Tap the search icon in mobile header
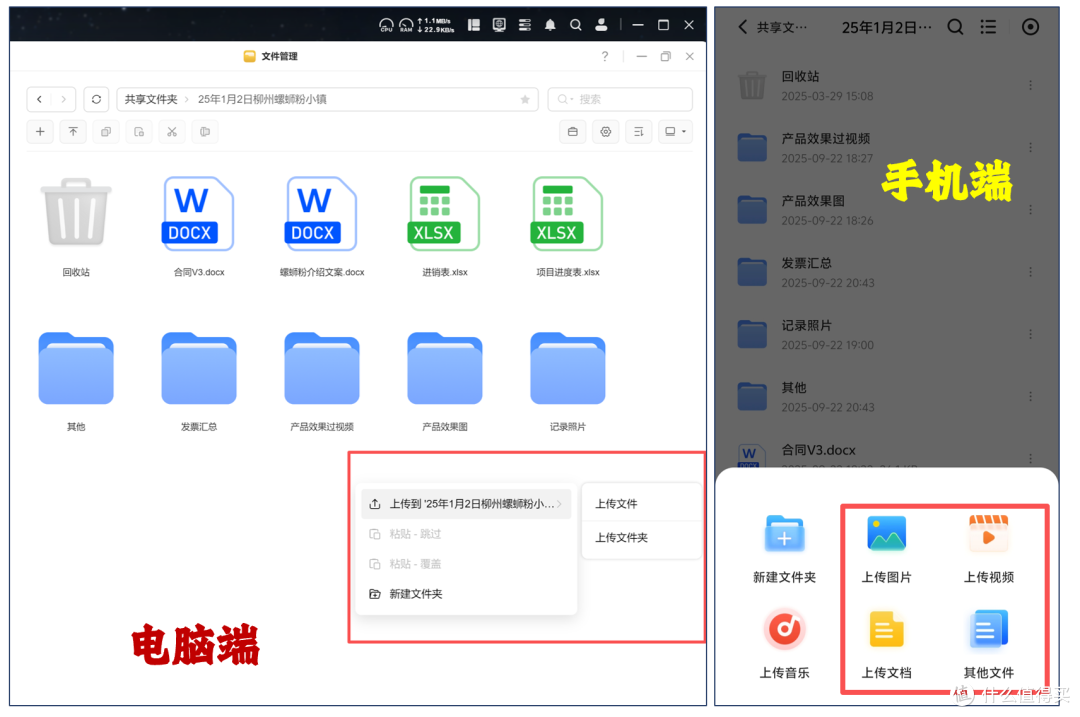The image size is (1080, 717). [955, 27]
